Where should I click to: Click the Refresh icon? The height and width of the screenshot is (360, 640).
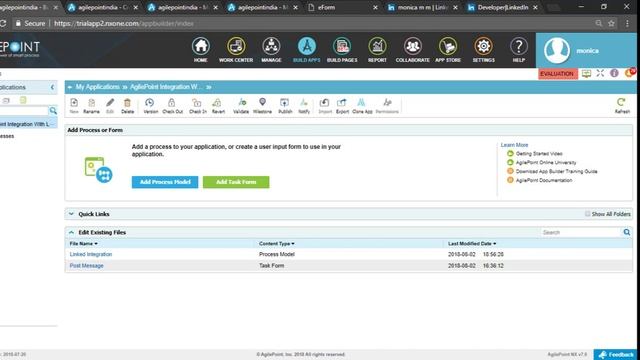click(x=621, y=102)
